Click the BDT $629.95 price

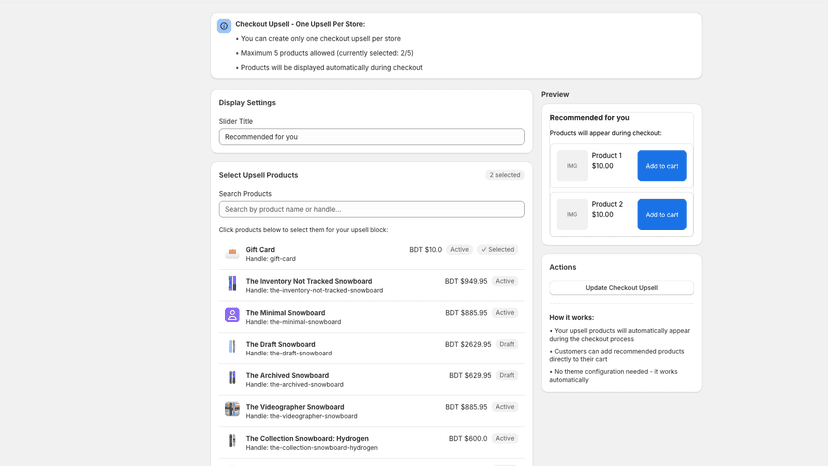[470, 375]
